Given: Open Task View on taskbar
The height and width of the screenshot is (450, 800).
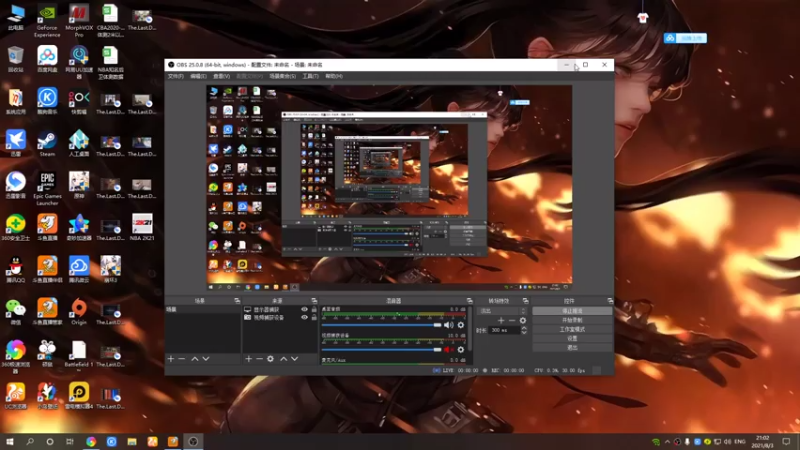Looking at the screenshot, I should coord(70,441).
